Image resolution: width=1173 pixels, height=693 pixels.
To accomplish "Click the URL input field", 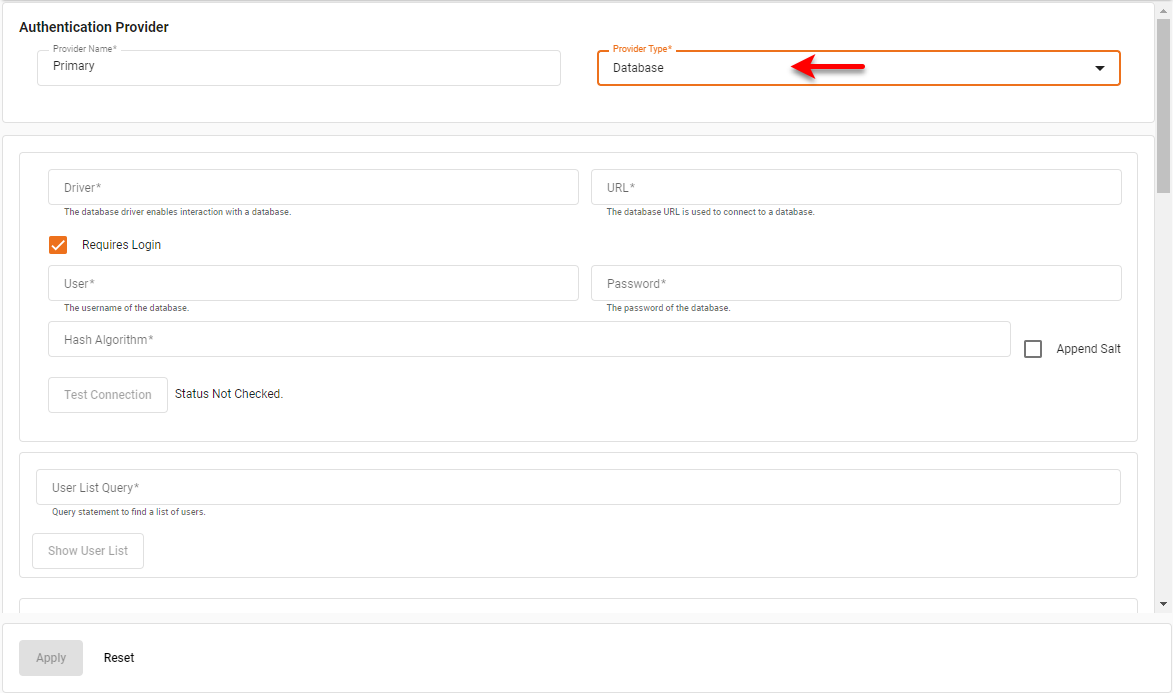I will (x=856, y=187).
